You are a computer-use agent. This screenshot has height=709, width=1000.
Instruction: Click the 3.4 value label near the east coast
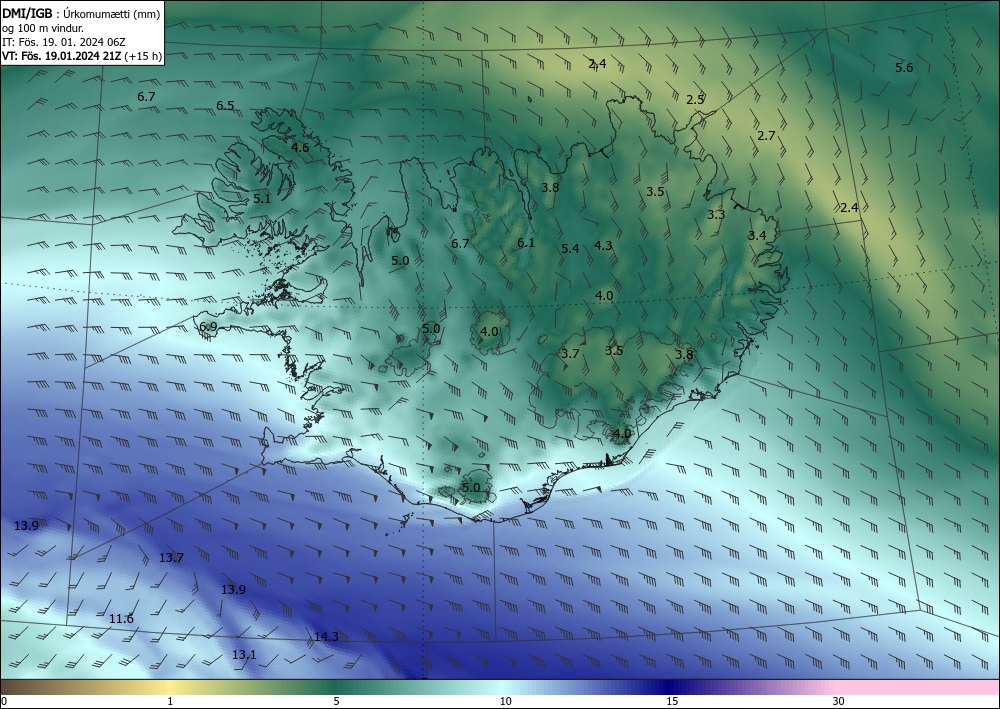(x=757, y=236)
